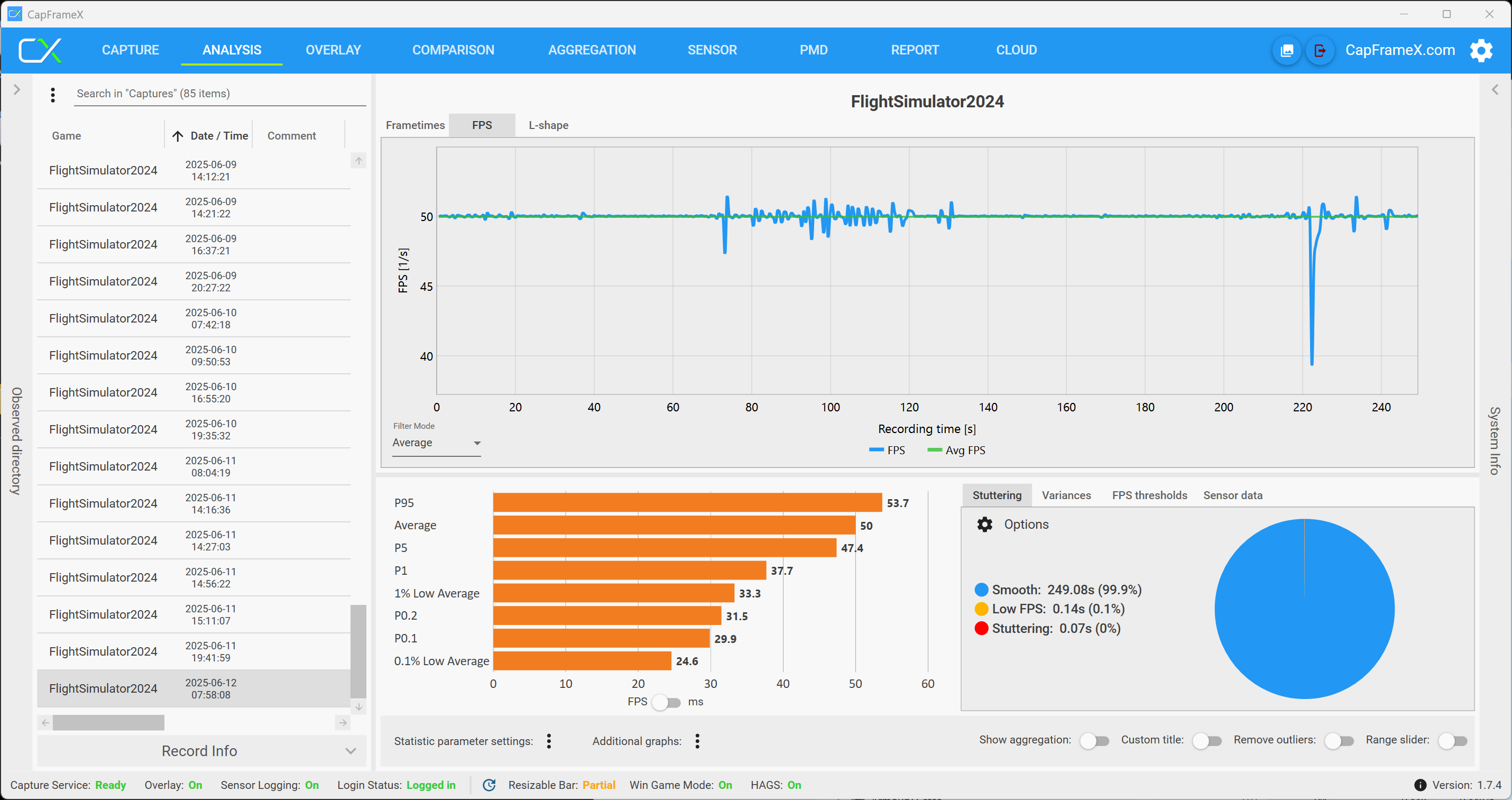Screen dimensions: 1512x800
Task: Open the FPS thresholds tab
Action: [x=1149, y=495]
